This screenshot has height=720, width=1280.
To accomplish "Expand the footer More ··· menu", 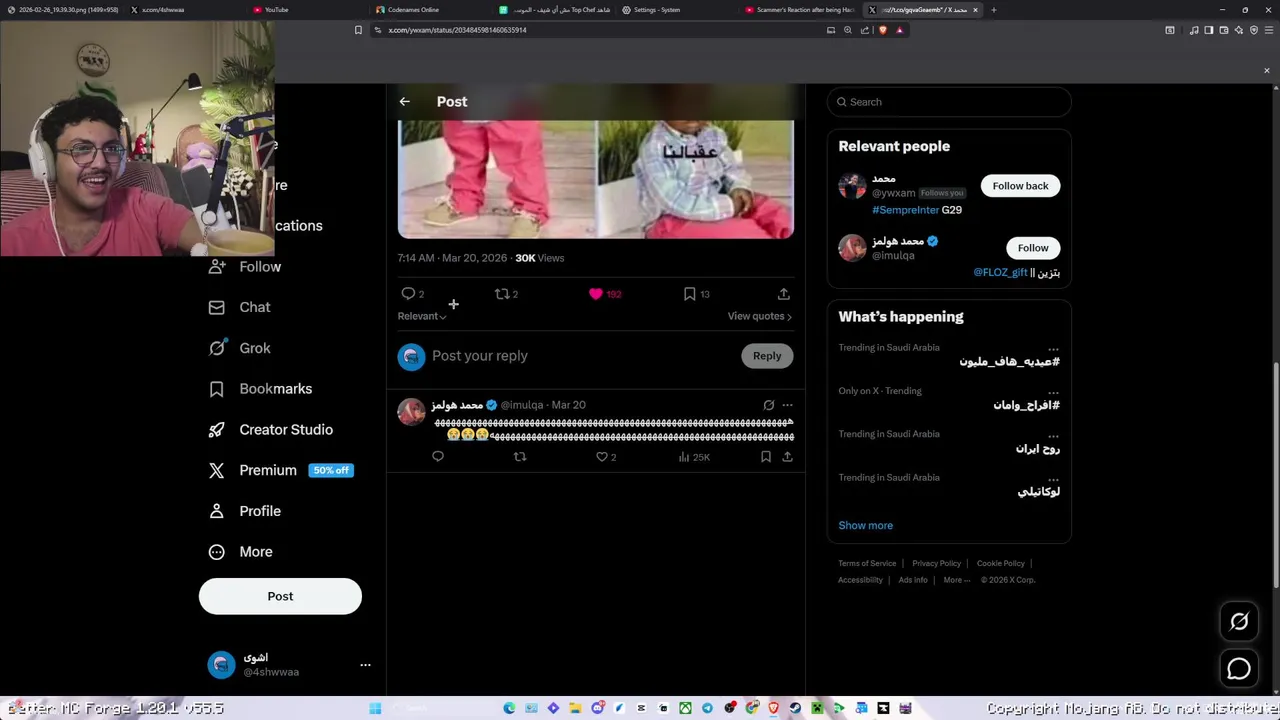I will [956, 580].
